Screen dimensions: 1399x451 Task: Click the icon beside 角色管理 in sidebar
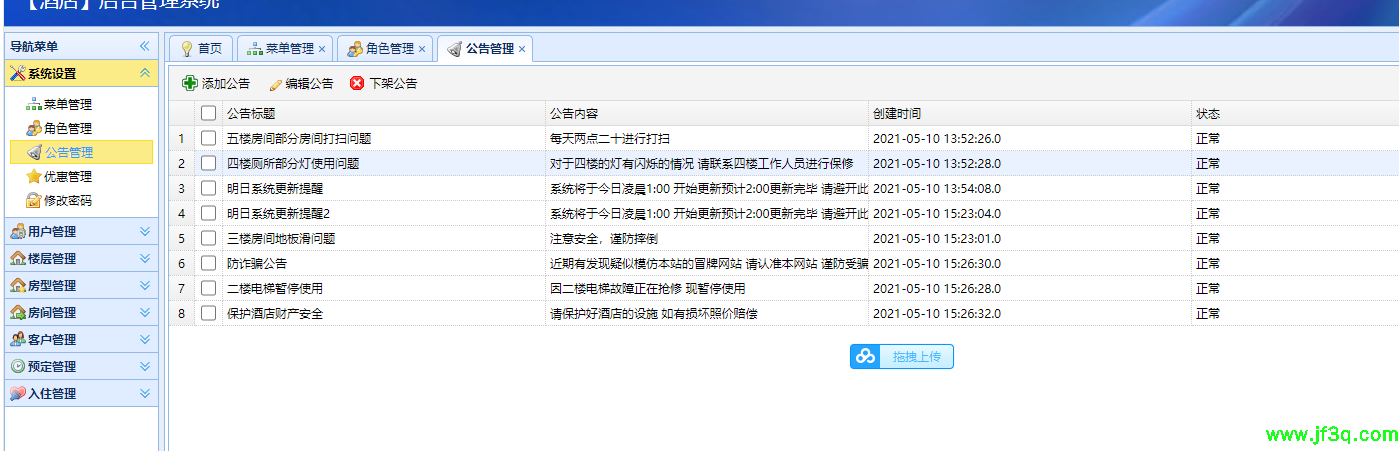click(x=34, y=128)
